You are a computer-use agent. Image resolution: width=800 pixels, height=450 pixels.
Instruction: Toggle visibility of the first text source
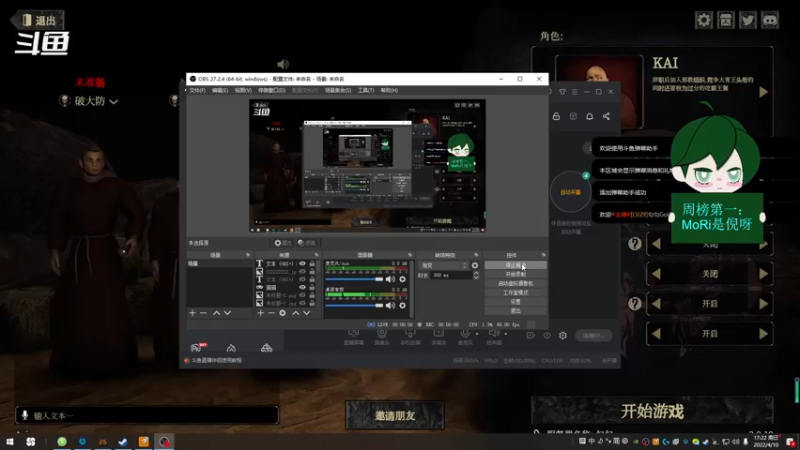click(x=303, y=264)
